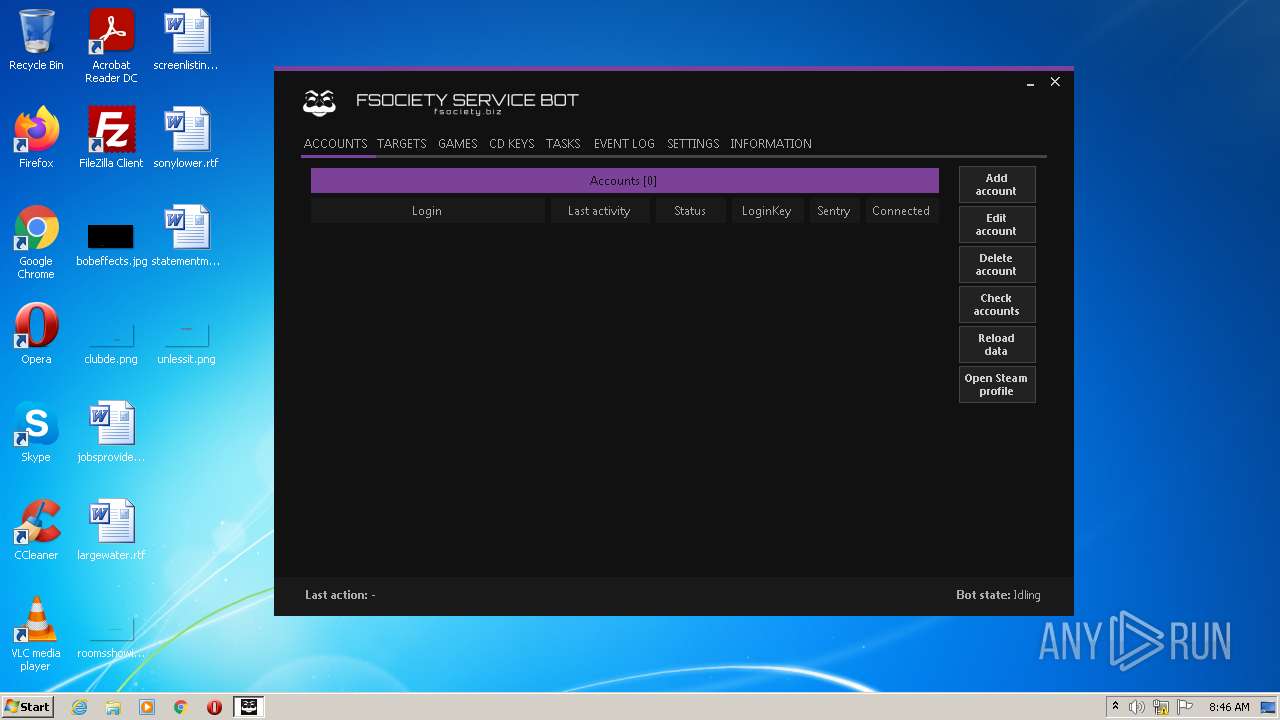The image size is (1280, 720).
Task: Open the SETTINGS tab
Action: (x=693, y=144)
